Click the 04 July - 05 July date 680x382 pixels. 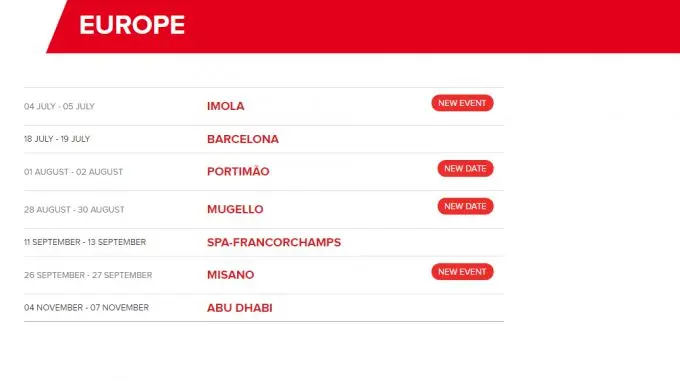click(x=59, y=107)
